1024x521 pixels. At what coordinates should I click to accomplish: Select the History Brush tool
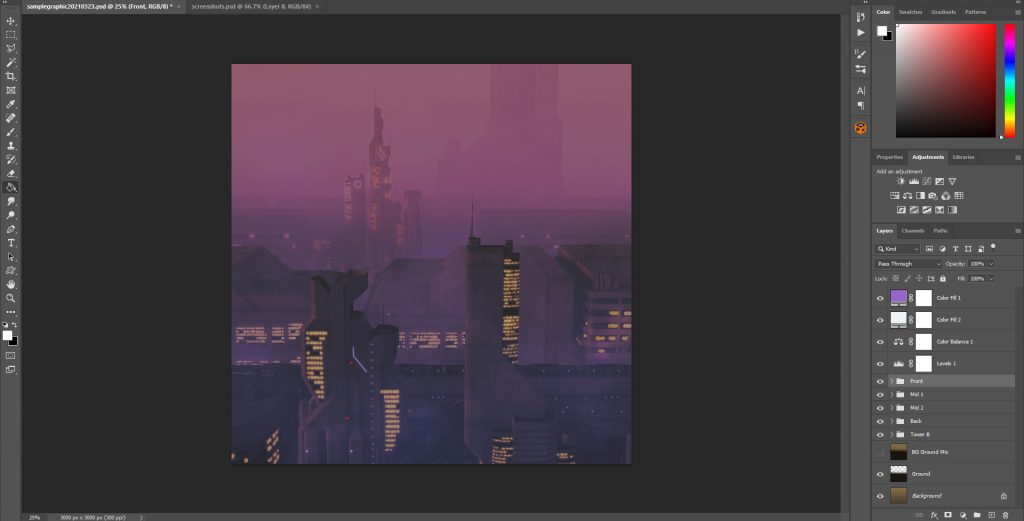coord(10,160)
